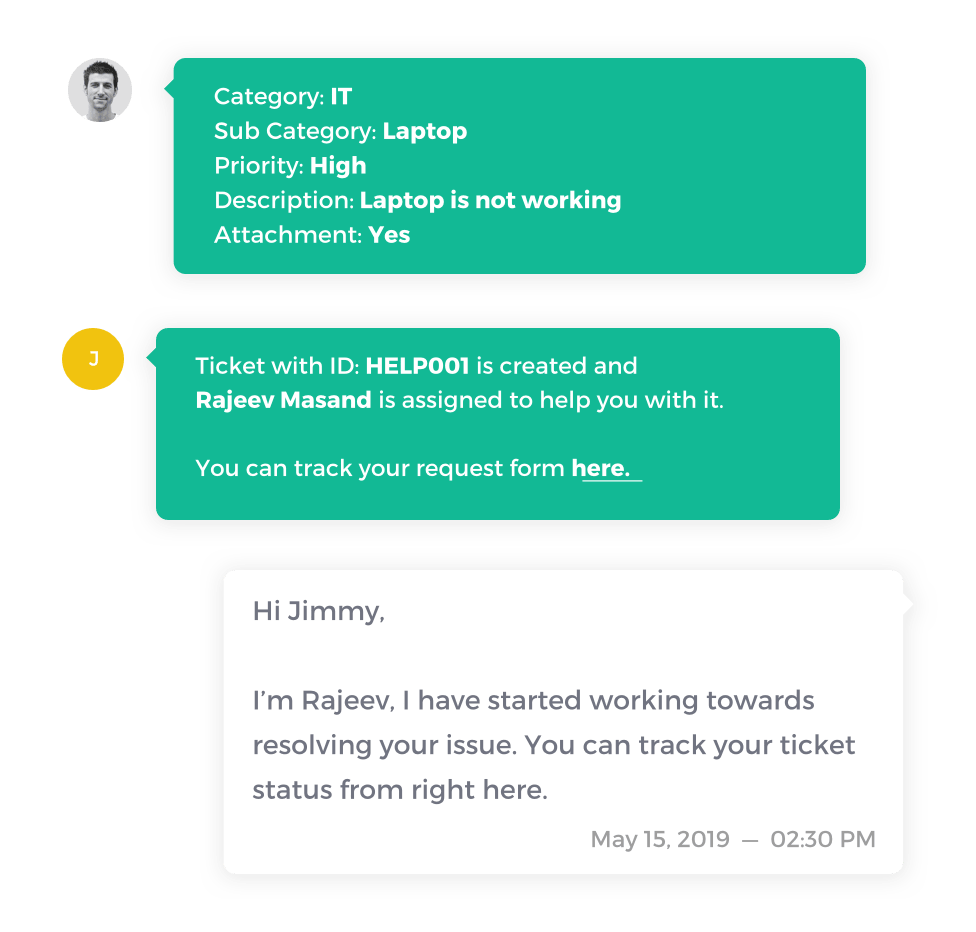Click the May 15, 2019 timestamp
The image size is (976, 932).
(x=660, y=839)
